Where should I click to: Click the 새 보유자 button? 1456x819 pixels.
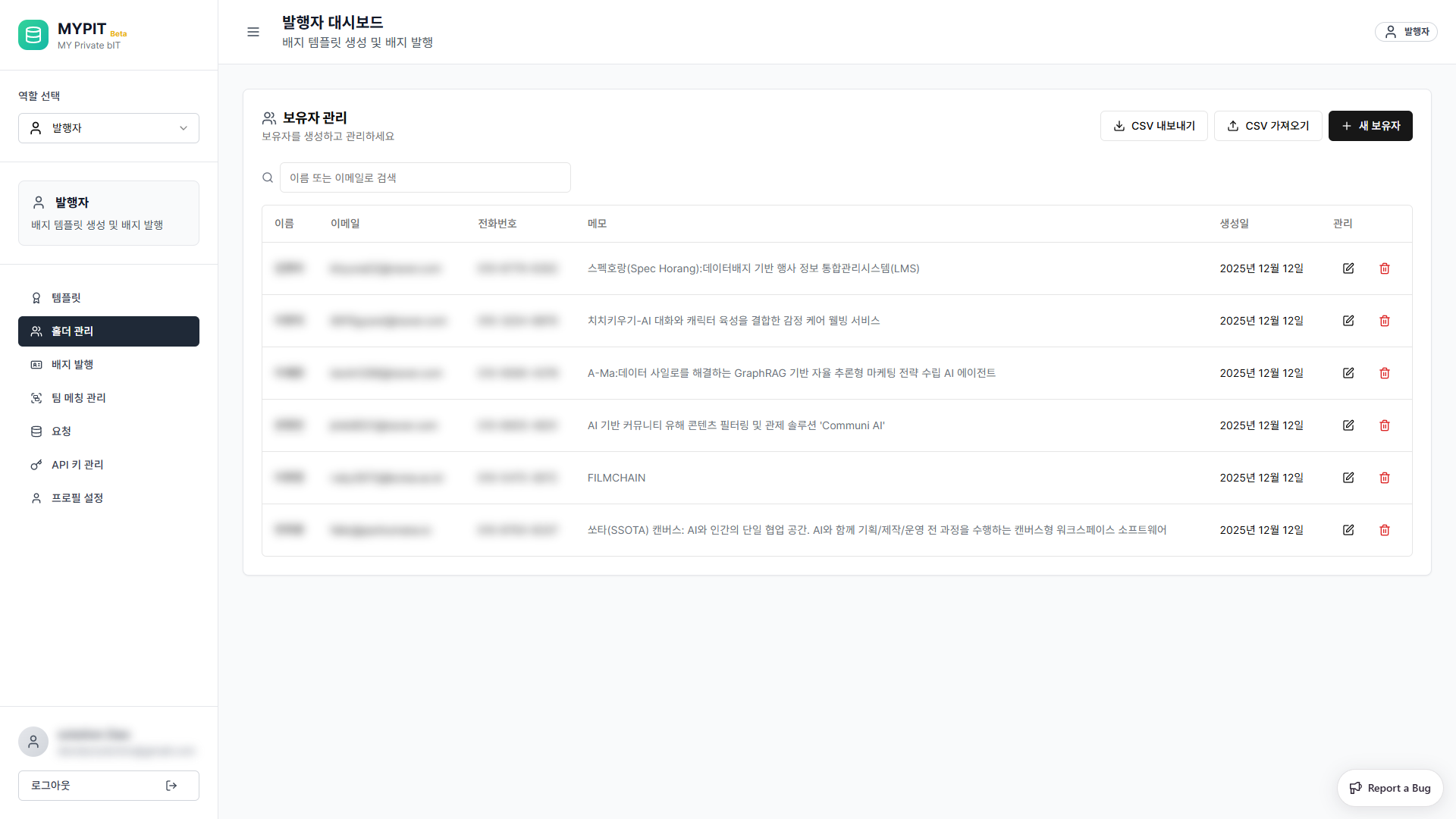[x=1370, y=126]
